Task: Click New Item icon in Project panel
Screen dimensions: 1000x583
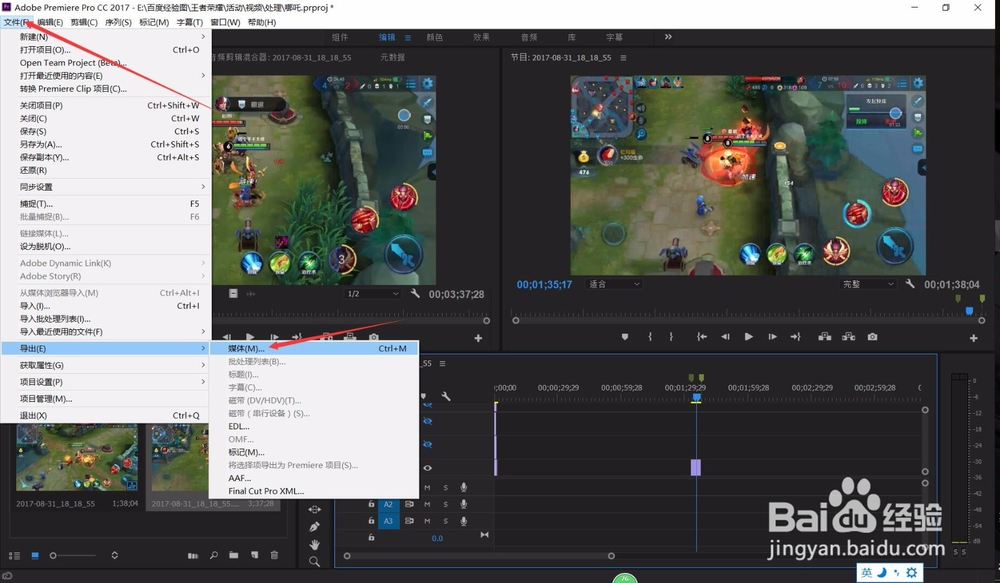Action: (x=254, y=556)
